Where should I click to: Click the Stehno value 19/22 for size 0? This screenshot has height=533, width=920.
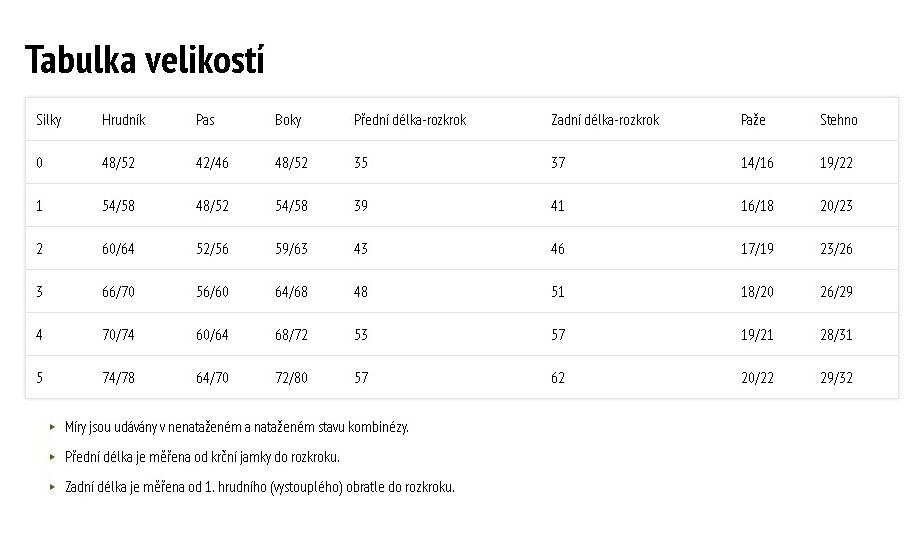(x=836, y=163)
